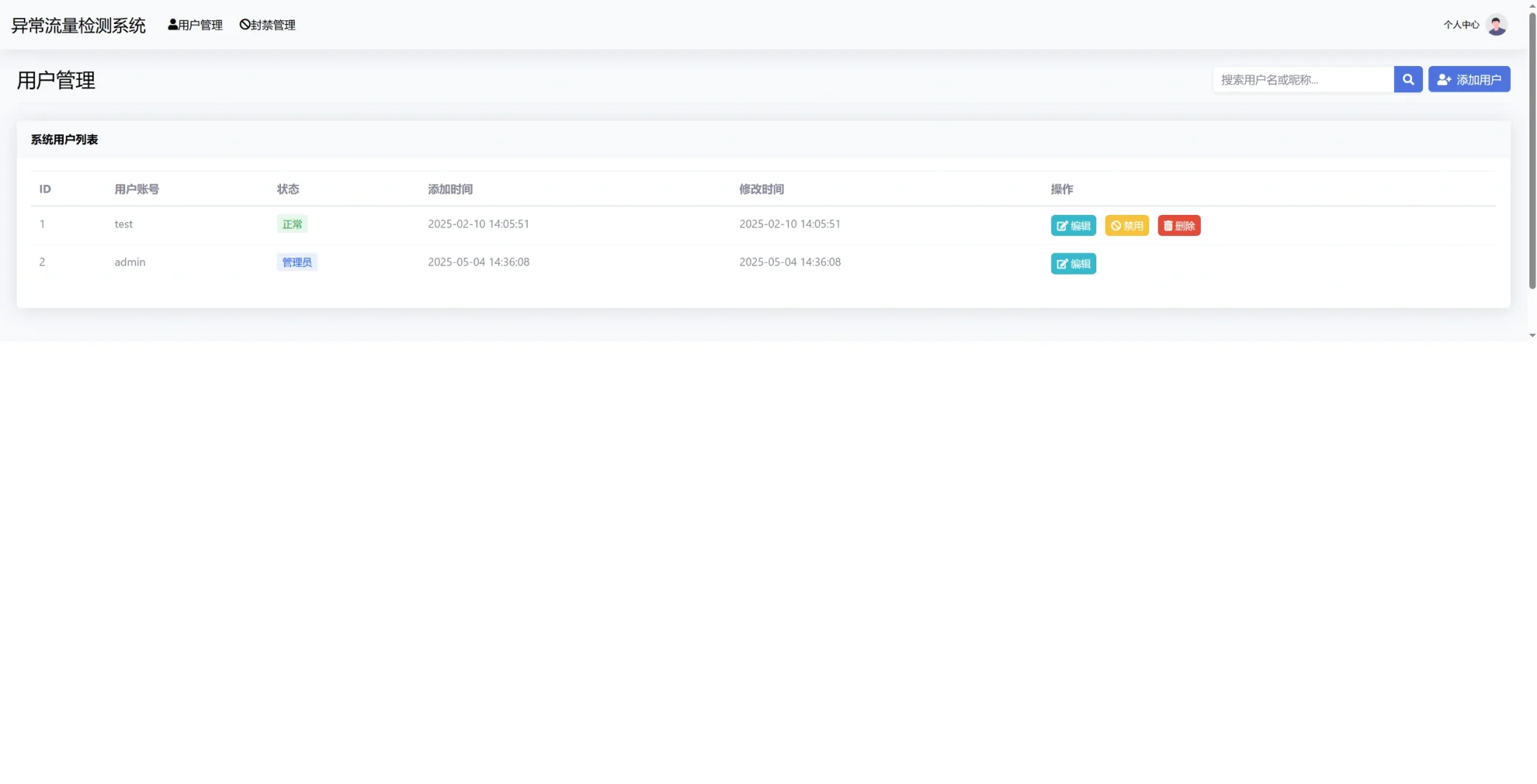Focus the 搜索用户名或昵称 search field
Screen dimensions: 1537x784
[x=1302, y=79]
